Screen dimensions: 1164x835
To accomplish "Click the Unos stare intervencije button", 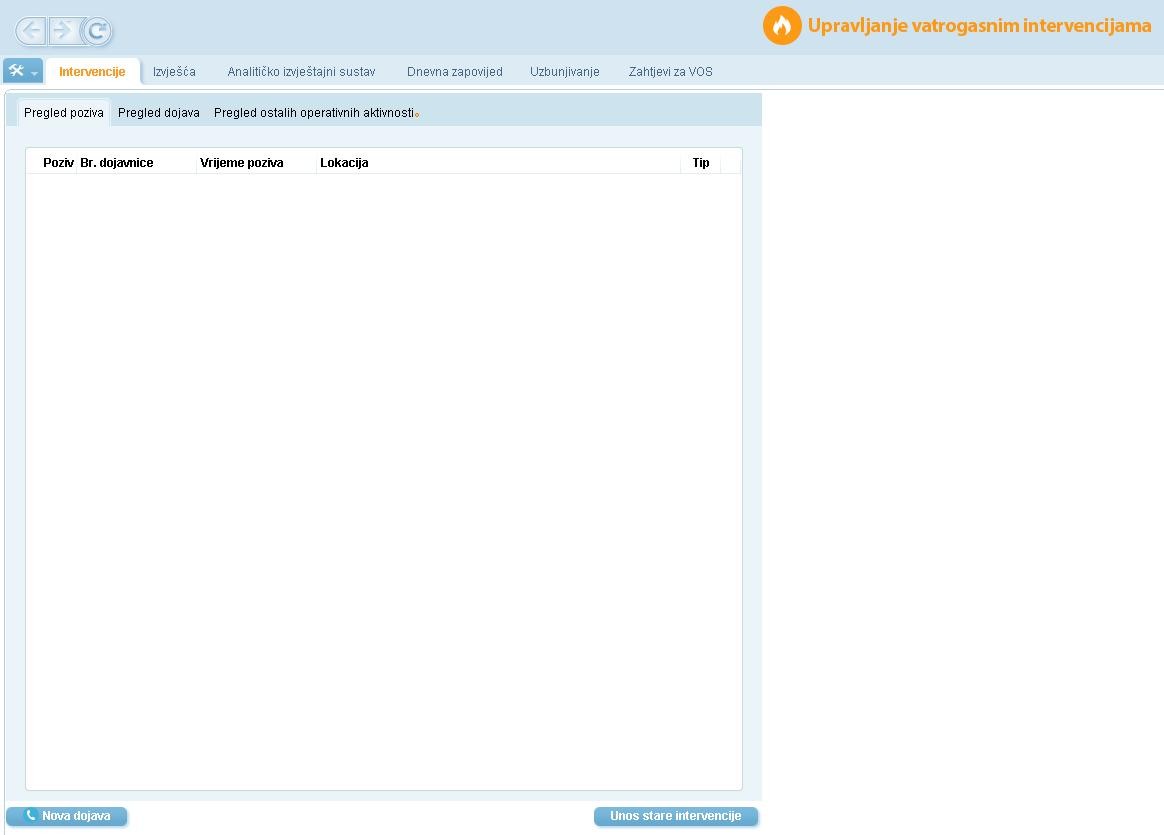I will point(675,816).
